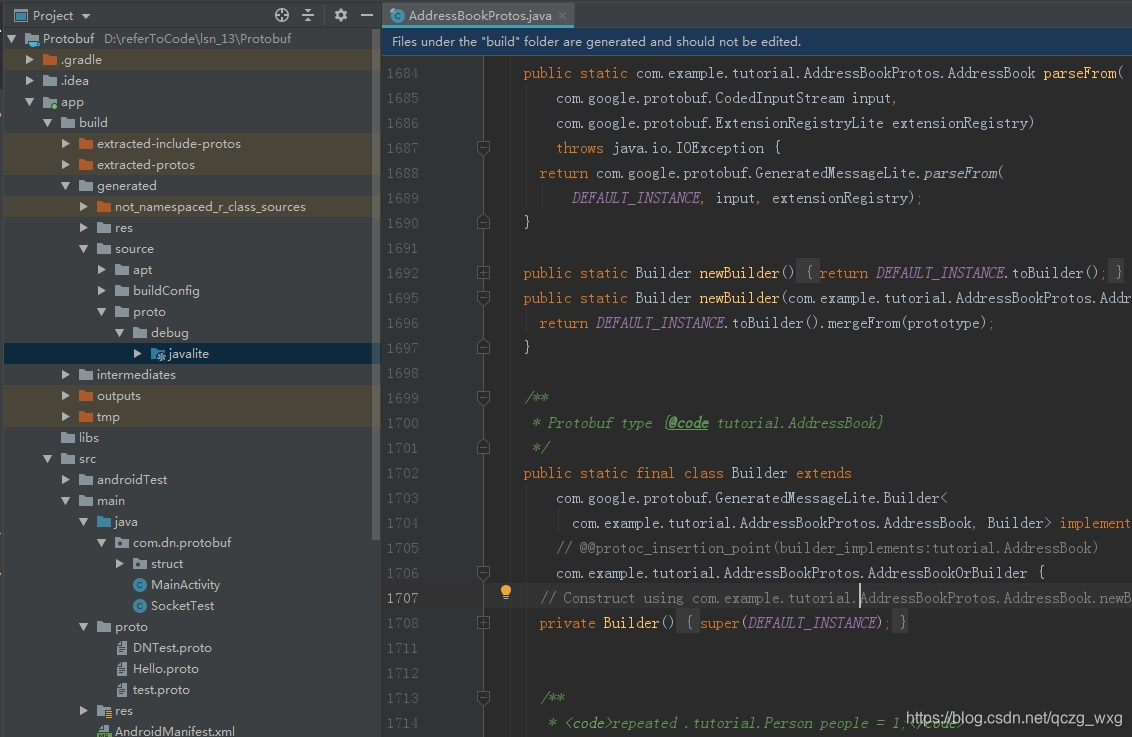Collapse Javadoc fold at line 1713
Viewport: 1132px width, 737px height.
pyautogui.click(x=484, y=697)
